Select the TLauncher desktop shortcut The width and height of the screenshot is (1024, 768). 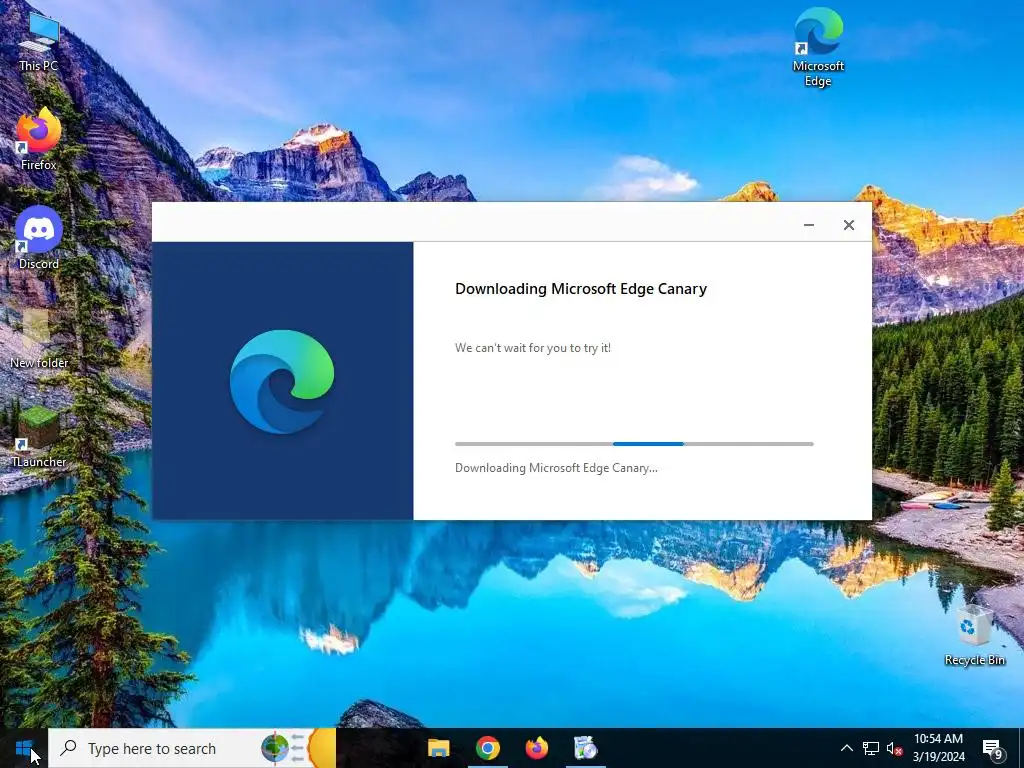pyautogui.click(x=39, y=437)
